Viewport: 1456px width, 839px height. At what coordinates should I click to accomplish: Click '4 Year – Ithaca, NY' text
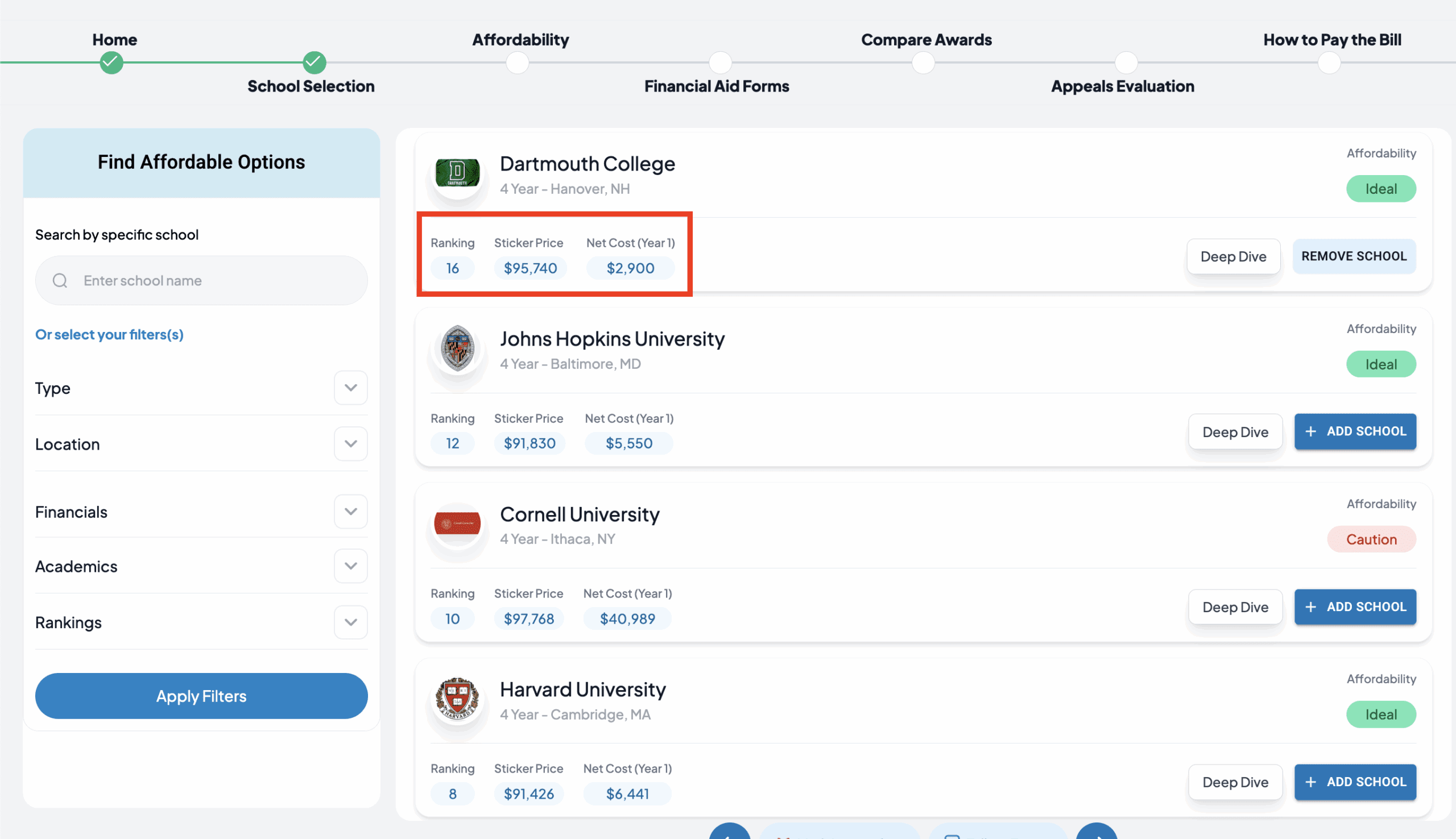coord(557,539)
